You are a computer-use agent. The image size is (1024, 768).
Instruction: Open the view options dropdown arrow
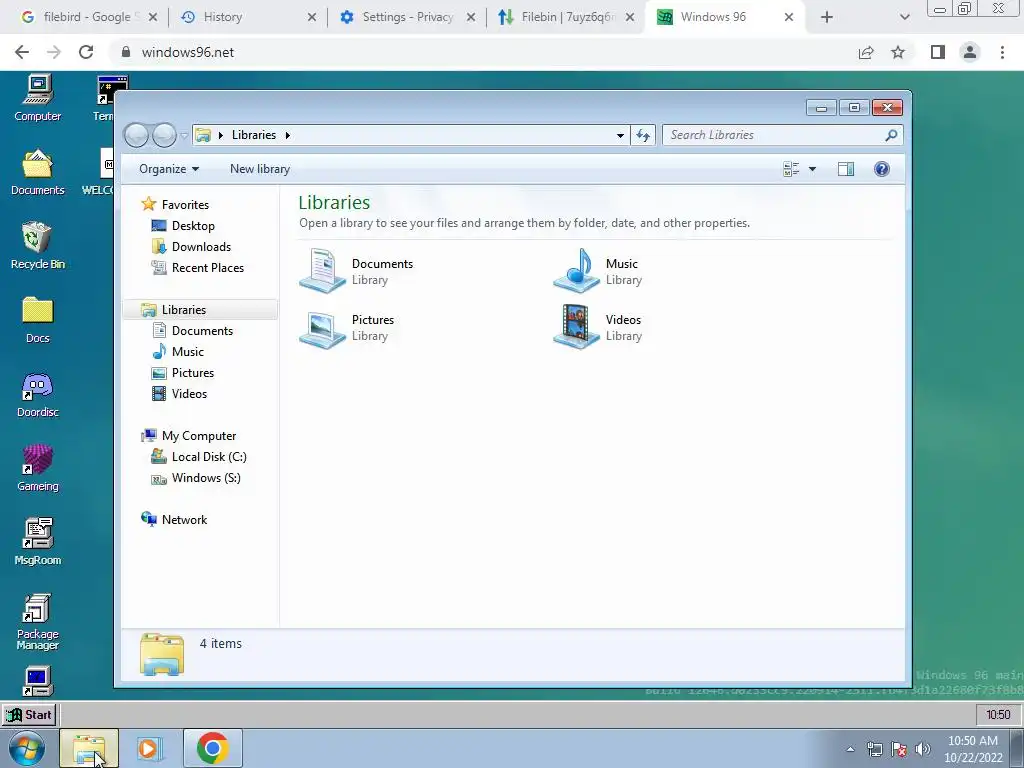812,169
